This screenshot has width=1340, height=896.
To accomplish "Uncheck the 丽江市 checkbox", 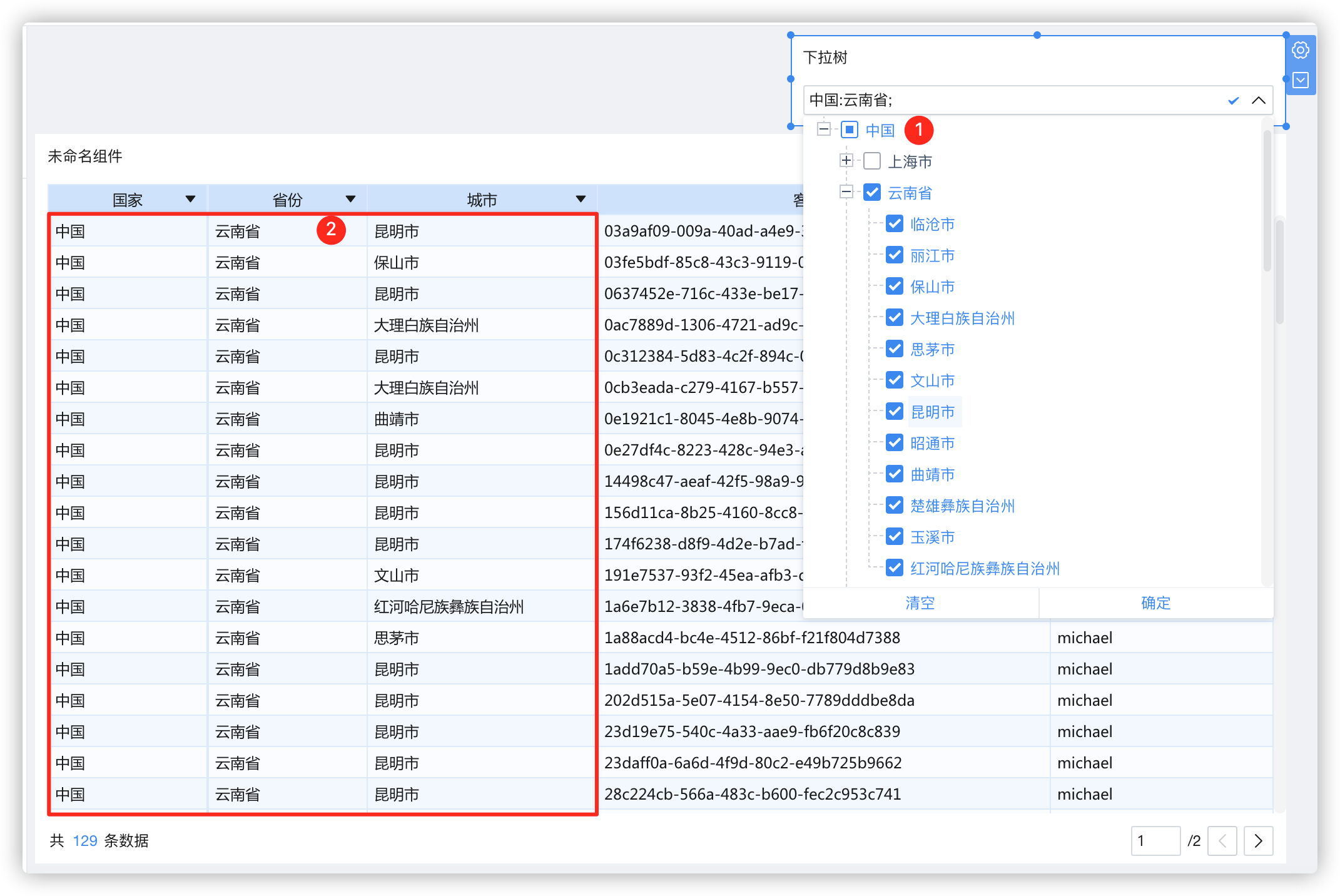I will (895, 255).
